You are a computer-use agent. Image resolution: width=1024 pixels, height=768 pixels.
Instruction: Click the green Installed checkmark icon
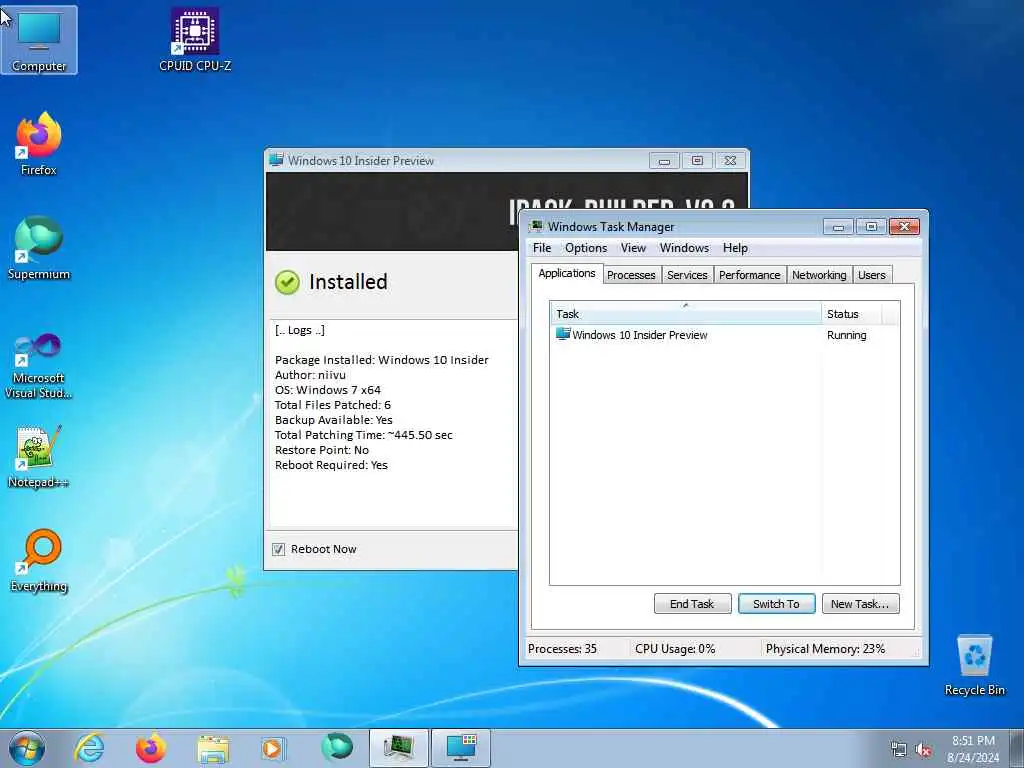point(287,282)
